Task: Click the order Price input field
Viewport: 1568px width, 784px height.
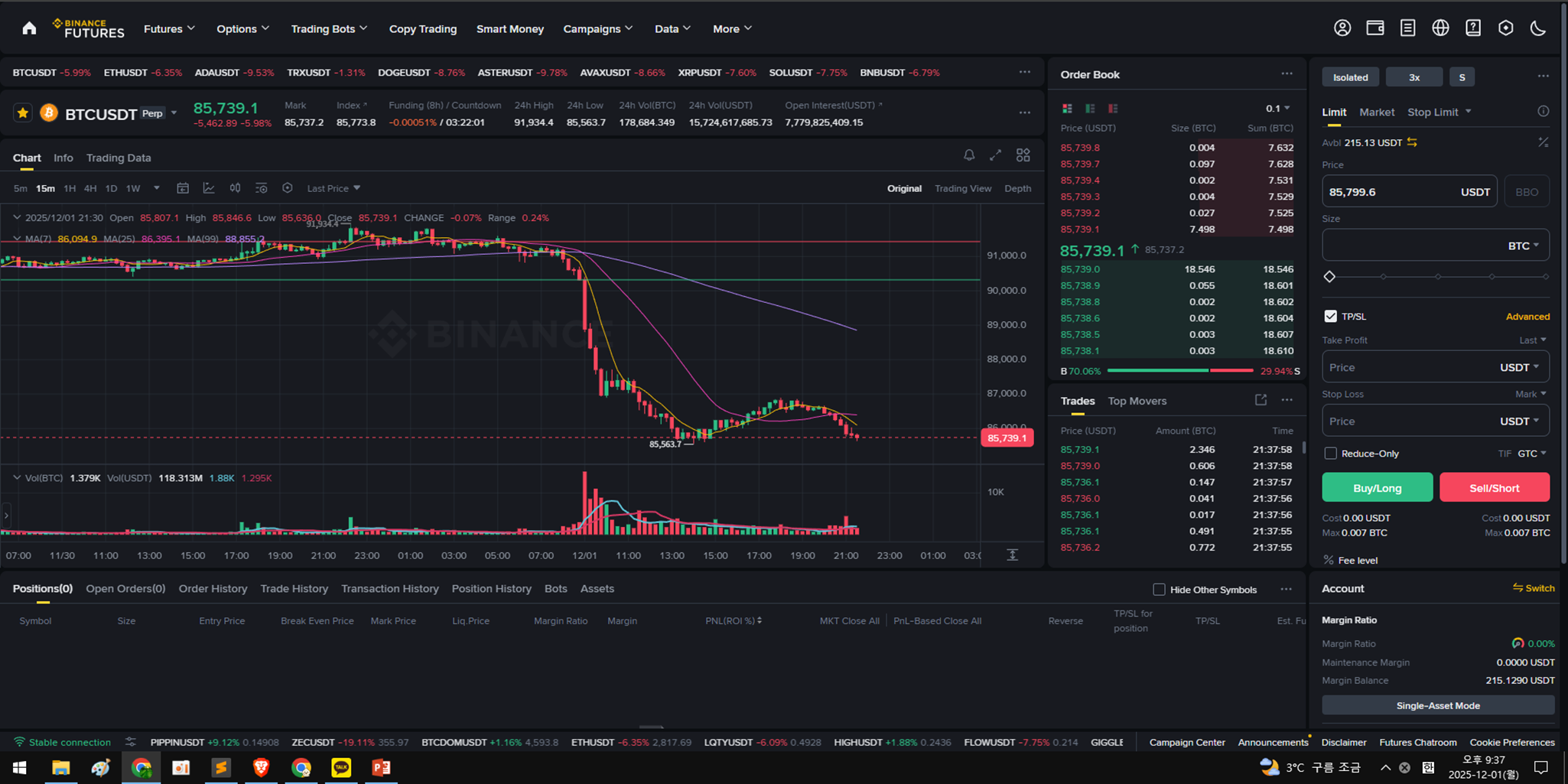Action: 1410,192
